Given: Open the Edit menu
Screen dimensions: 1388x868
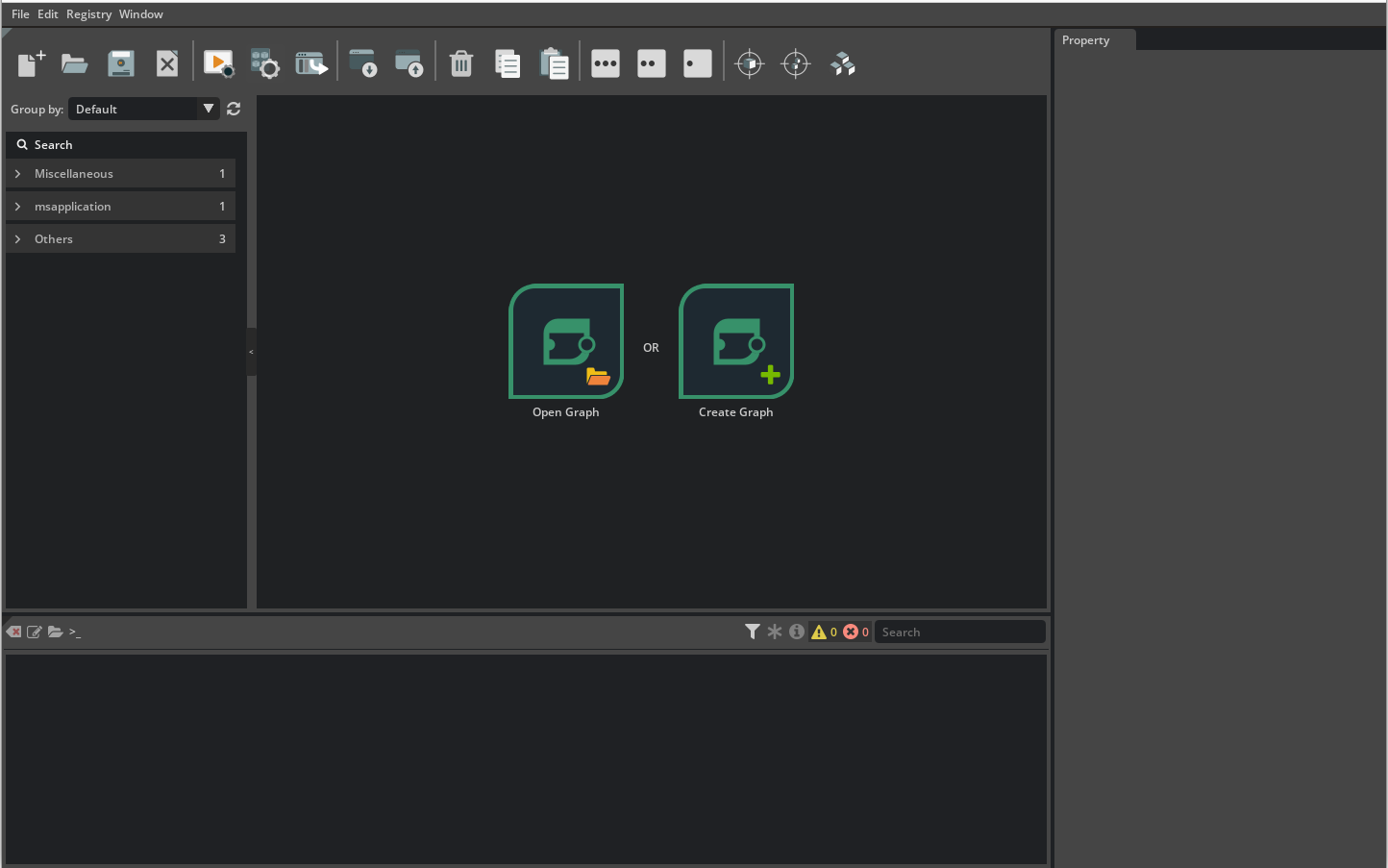Looking at the screenshot, I should [48, 14].
